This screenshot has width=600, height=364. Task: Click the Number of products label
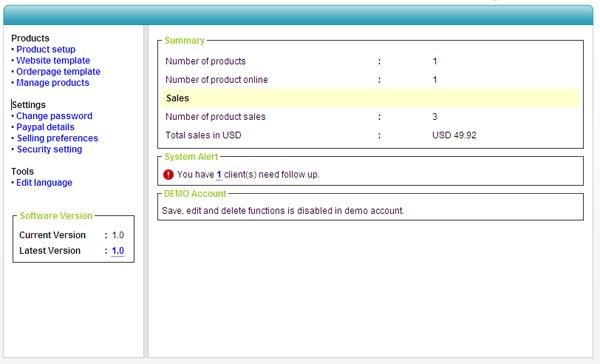click(x=205, y=61)
